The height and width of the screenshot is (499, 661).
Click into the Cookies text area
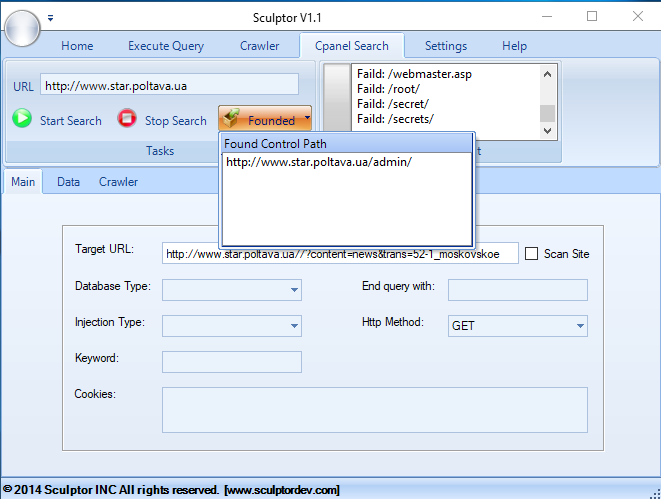click(374, 410)
